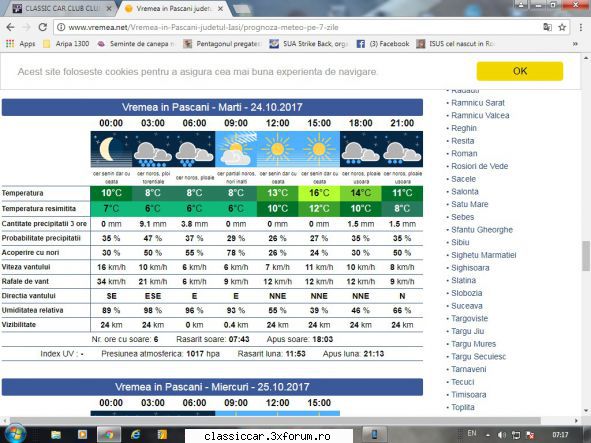Expand the hidden bookmarks chevron
Screen dimensions: 591x443
[x=575, y=44]
